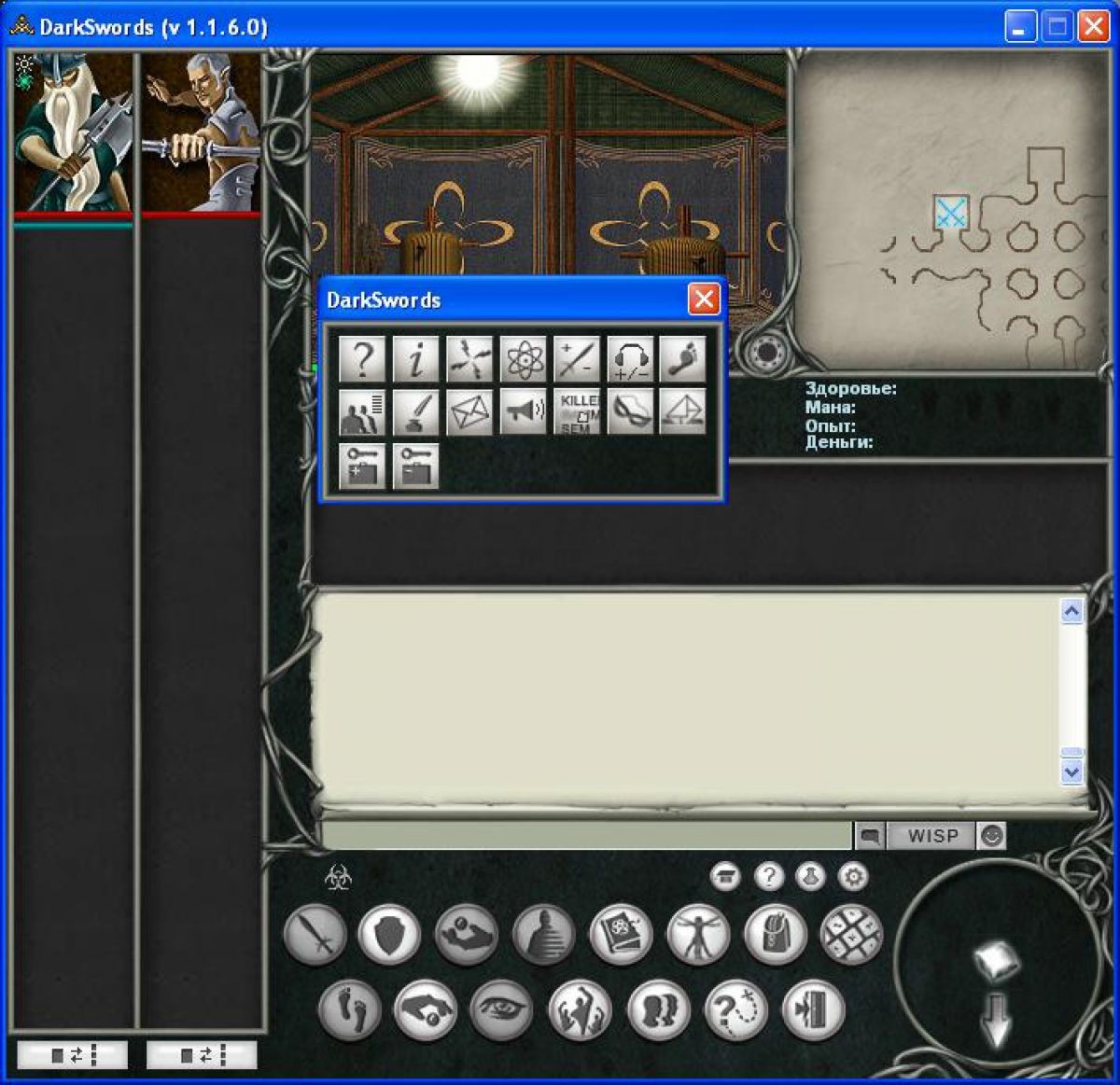This screenshot has width=1120, height=1085.
Task: Click the chat log scroll down arrow
Action: 1071,772
